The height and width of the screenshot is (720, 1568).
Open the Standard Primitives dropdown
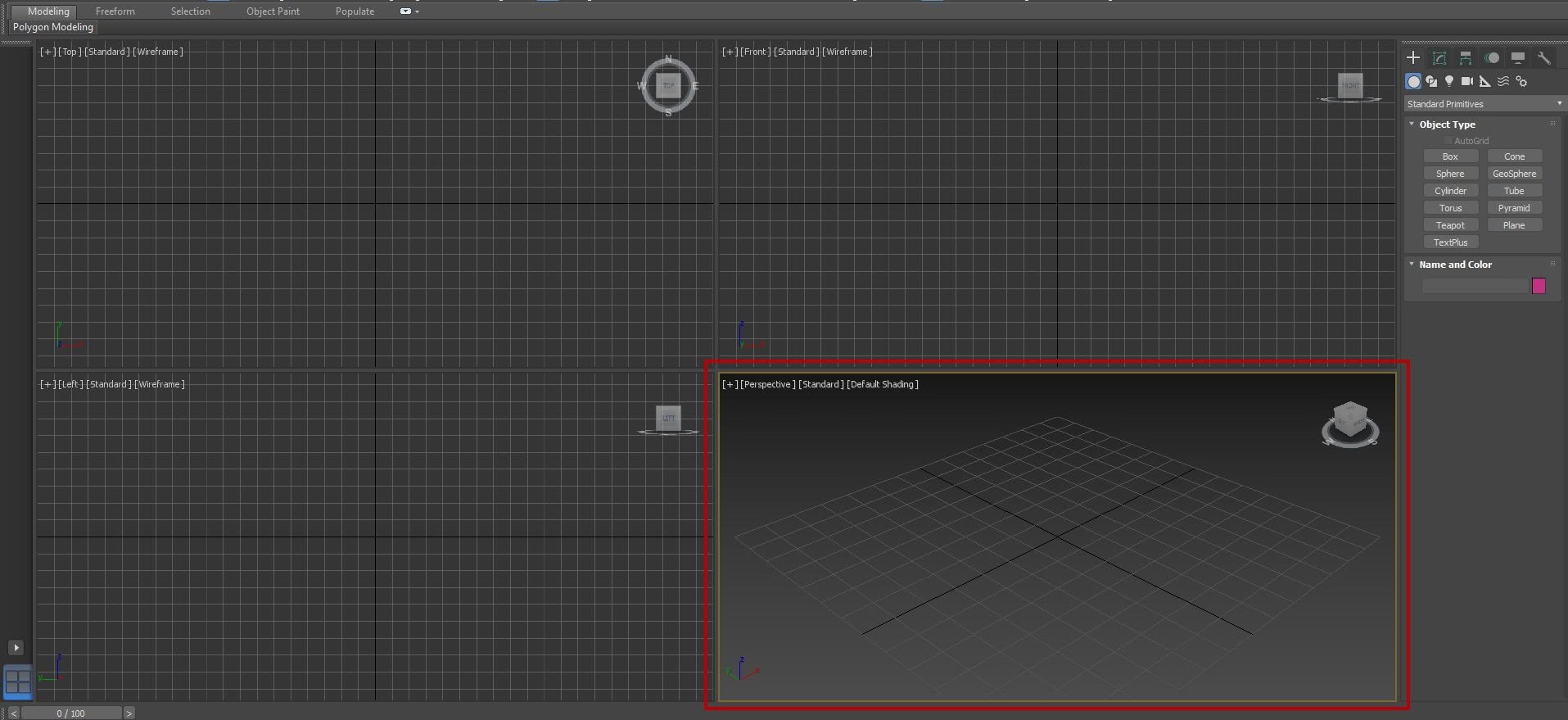tap(1483, 104)
